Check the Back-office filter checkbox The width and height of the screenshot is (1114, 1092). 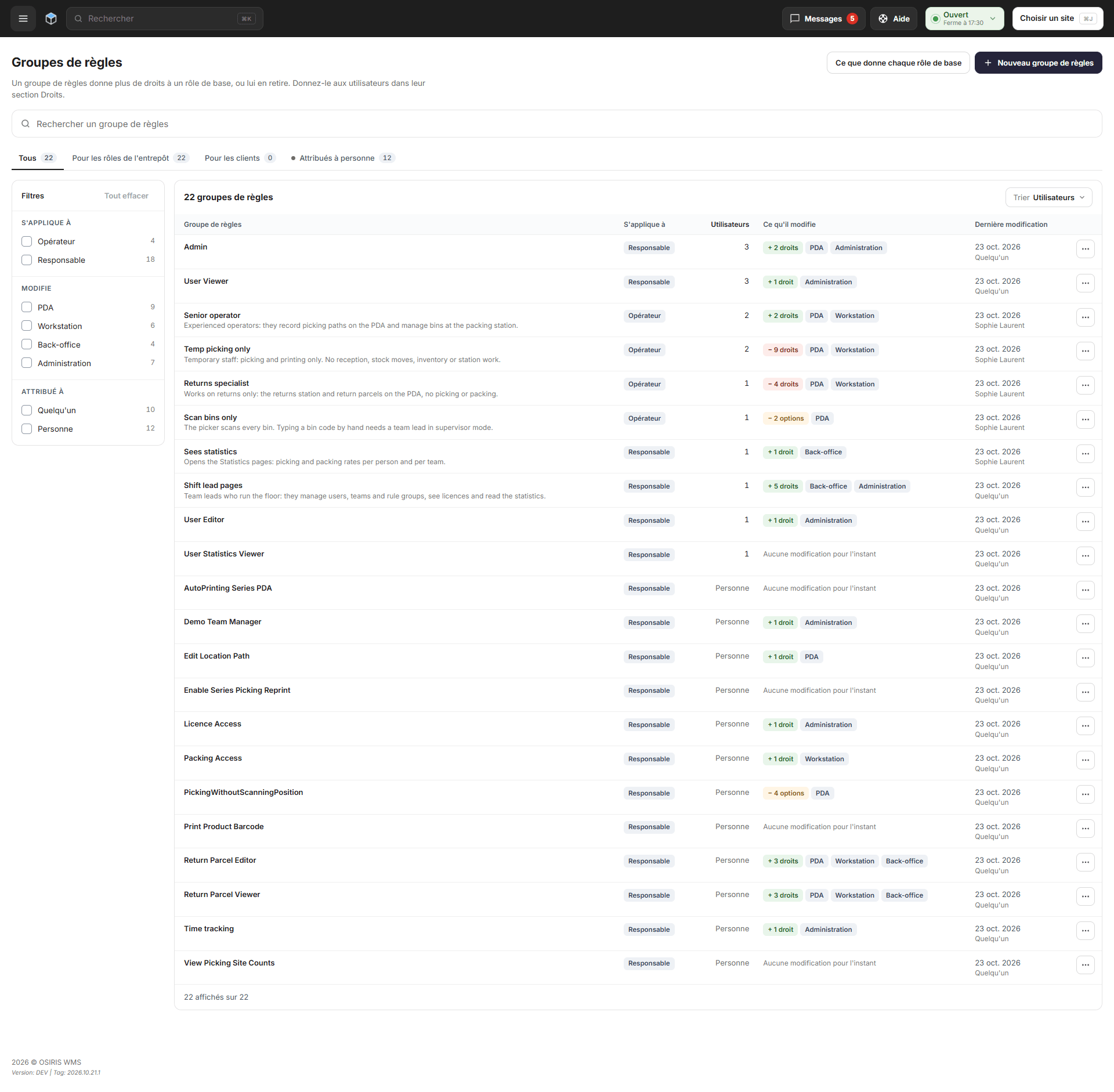click(x=27, y=345)
